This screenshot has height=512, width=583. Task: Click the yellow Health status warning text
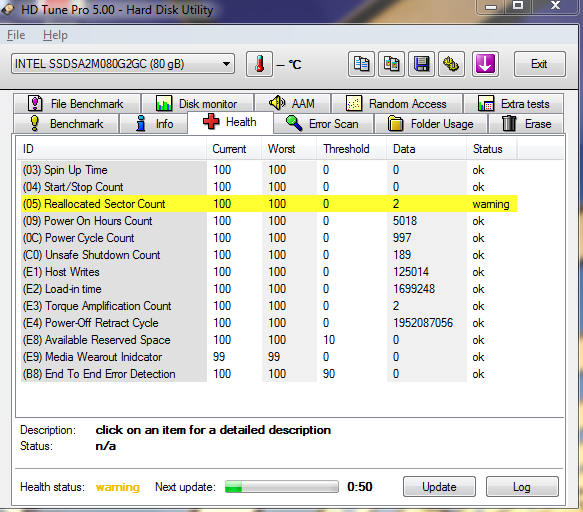point(117,487)
